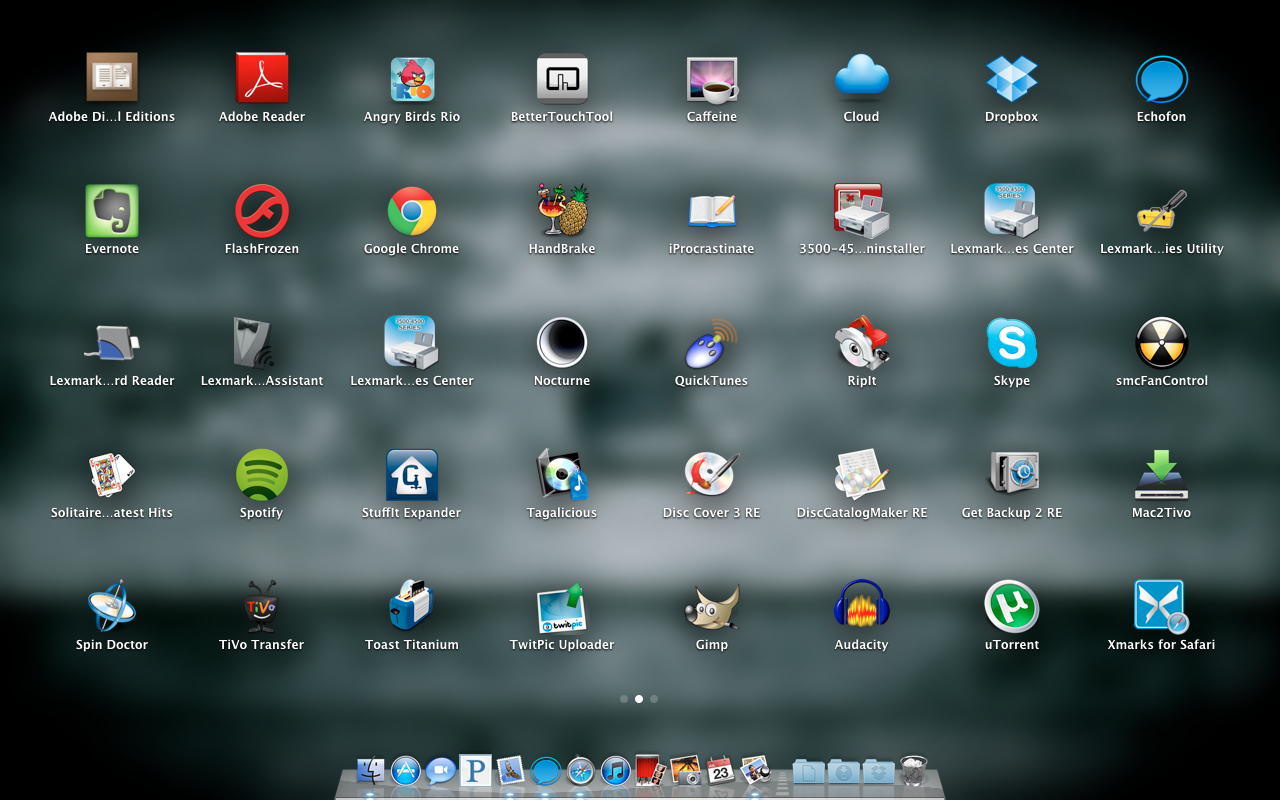The image size is (1280, 800).
Task: Open DiscCatalogMaker RE
Action: (862, 474)
